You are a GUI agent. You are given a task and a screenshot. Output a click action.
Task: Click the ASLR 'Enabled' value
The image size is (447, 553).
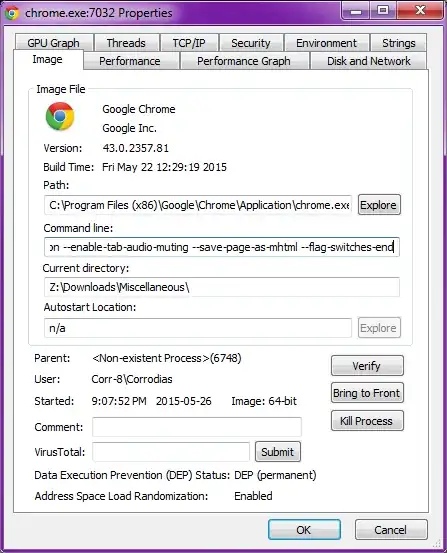point(253,496)
